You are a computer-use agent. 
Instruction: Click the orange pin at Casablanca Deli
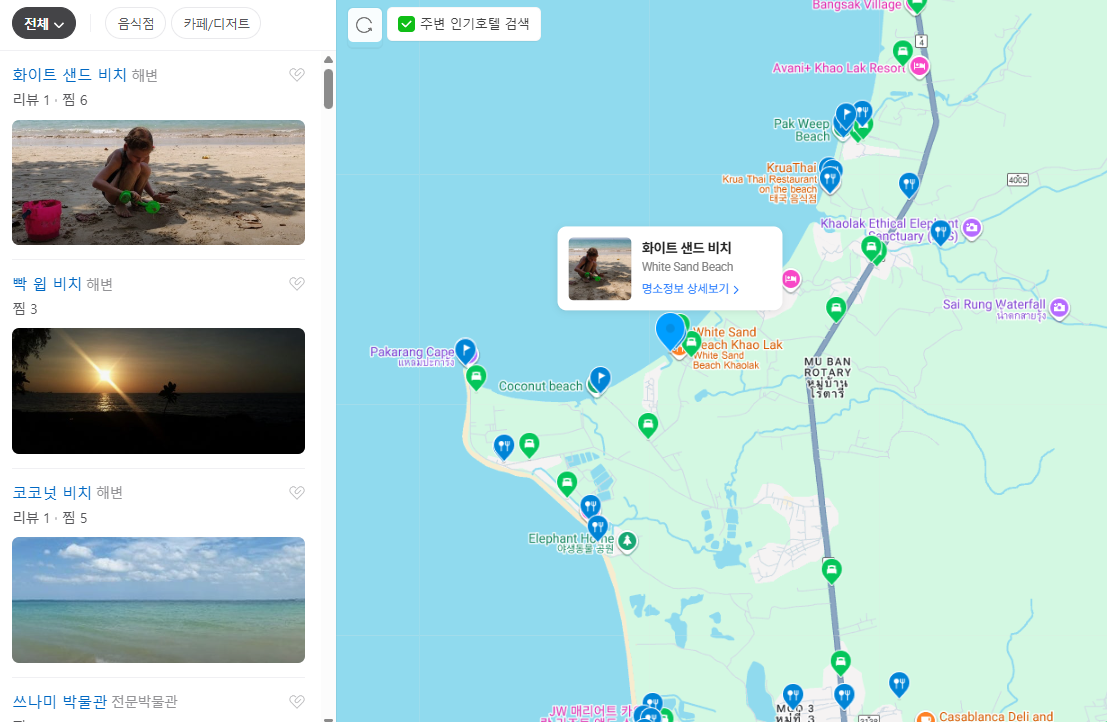tap(926, 716)
